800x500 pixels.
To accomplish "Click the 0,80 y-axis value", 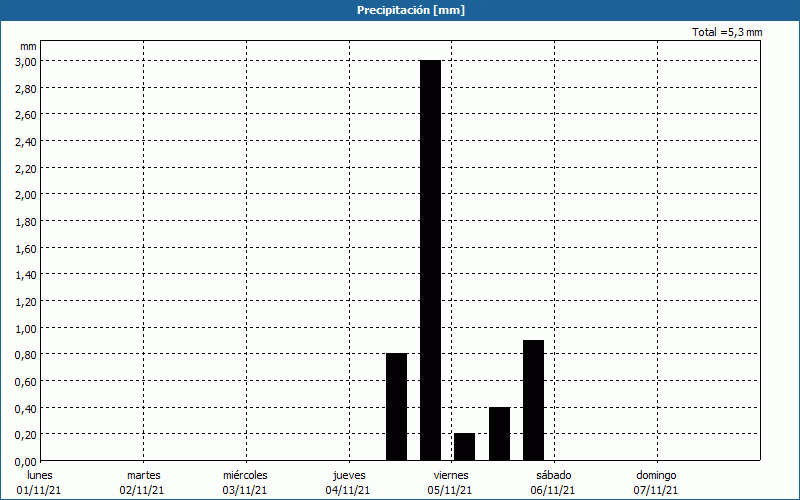I will (x=26, y=355).
